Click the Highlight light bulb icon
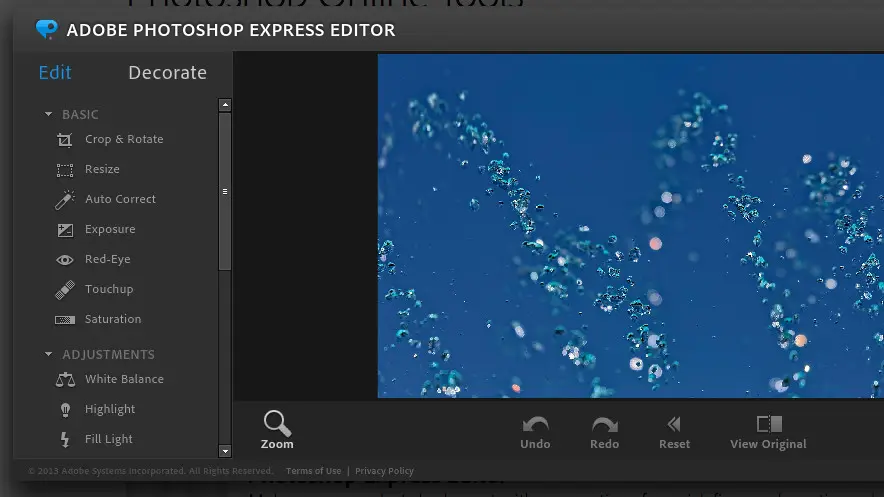 [x=65, y=410]
